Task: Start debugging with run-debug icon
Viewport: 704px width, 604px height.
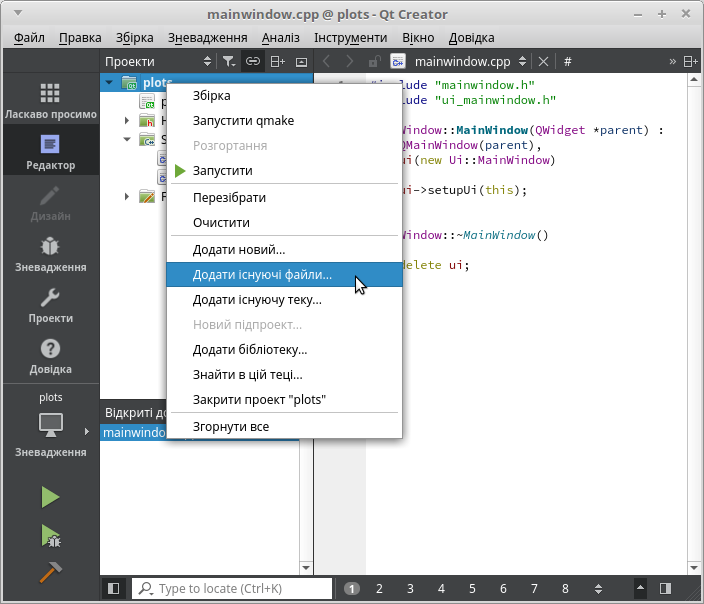Action: click(x=49, y=536)
